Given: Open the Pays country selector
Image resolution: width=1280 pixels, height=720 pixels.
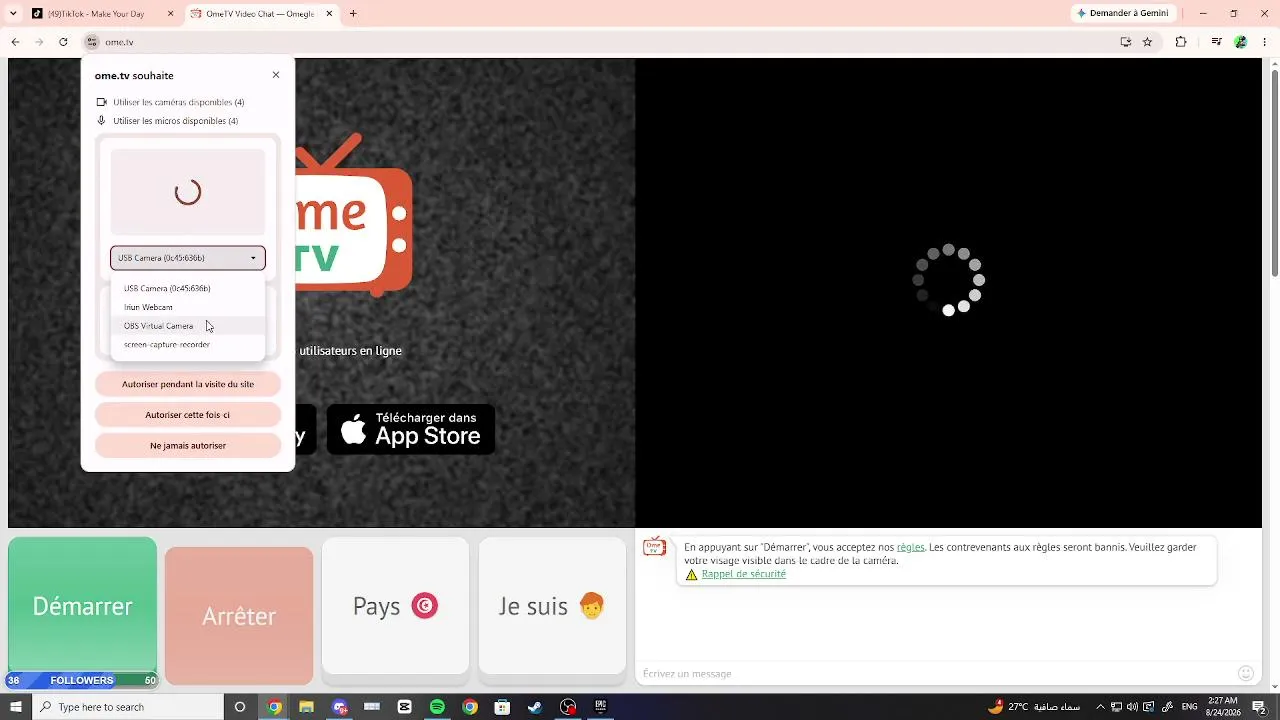Looking at the screenshot, I should pos(395,606).
